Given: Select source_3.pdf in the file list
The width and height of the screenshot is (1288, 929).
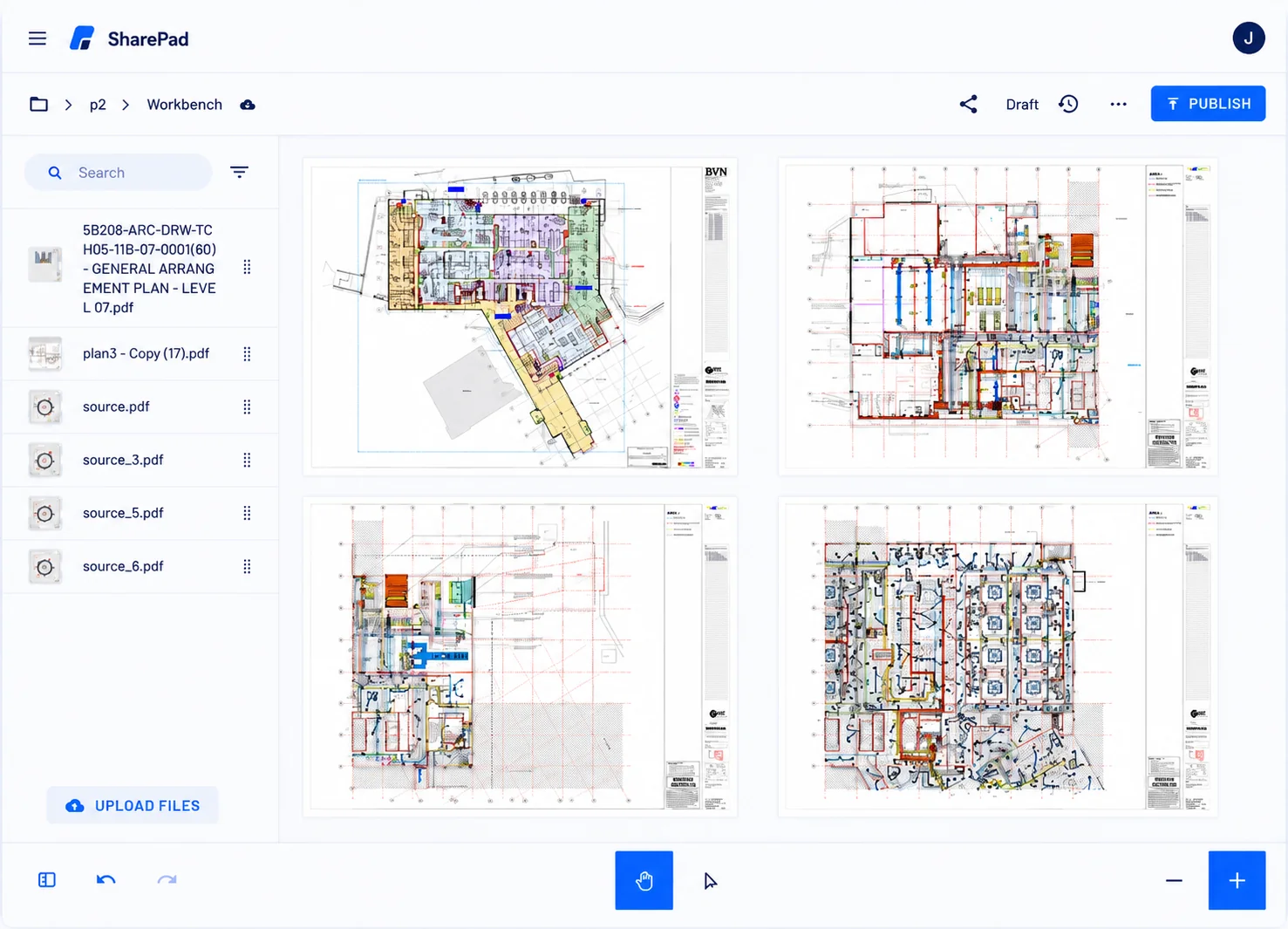Looking at the screenshot, I should tap(140, 461).
